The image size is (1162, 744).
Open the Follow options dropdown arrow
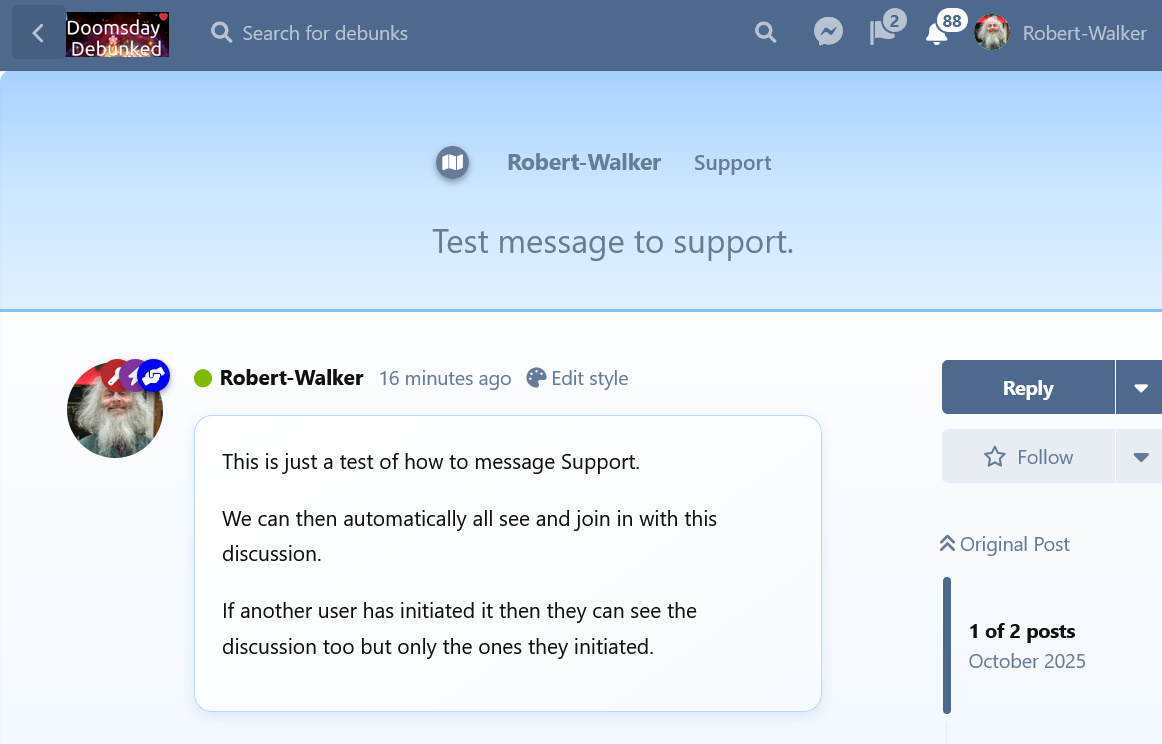(1140, 457)
